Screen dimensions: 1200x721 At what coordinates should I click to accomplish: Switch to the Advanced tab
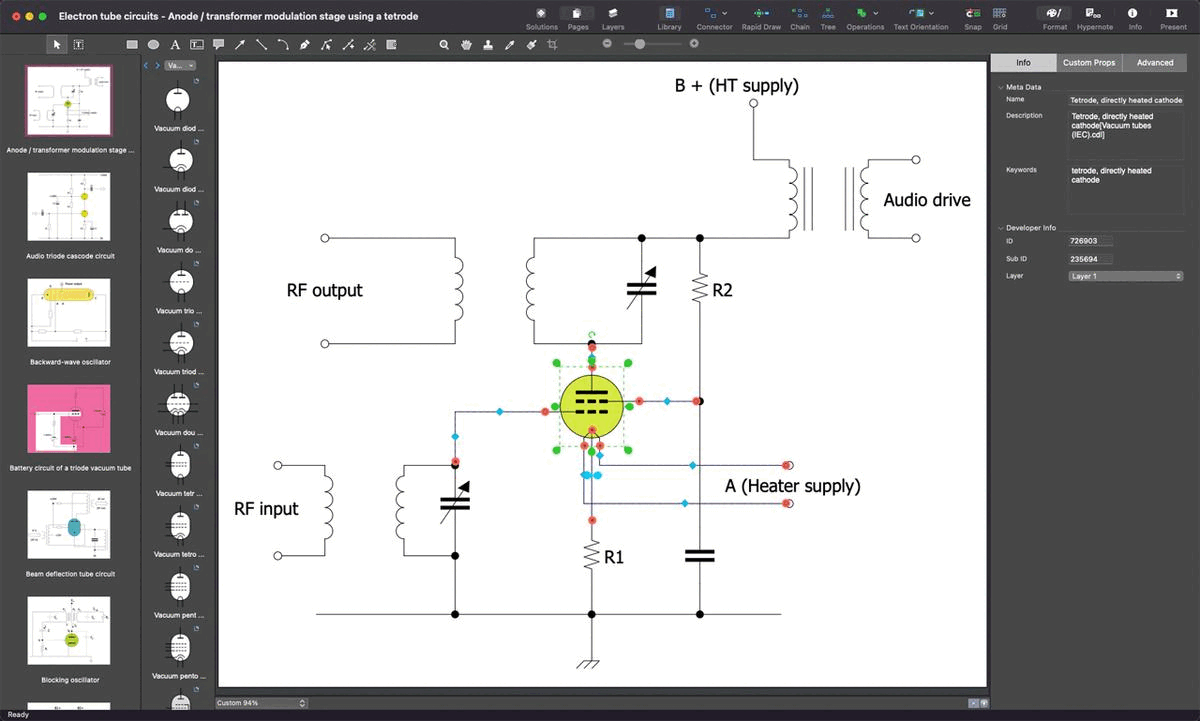(1154, 62)
